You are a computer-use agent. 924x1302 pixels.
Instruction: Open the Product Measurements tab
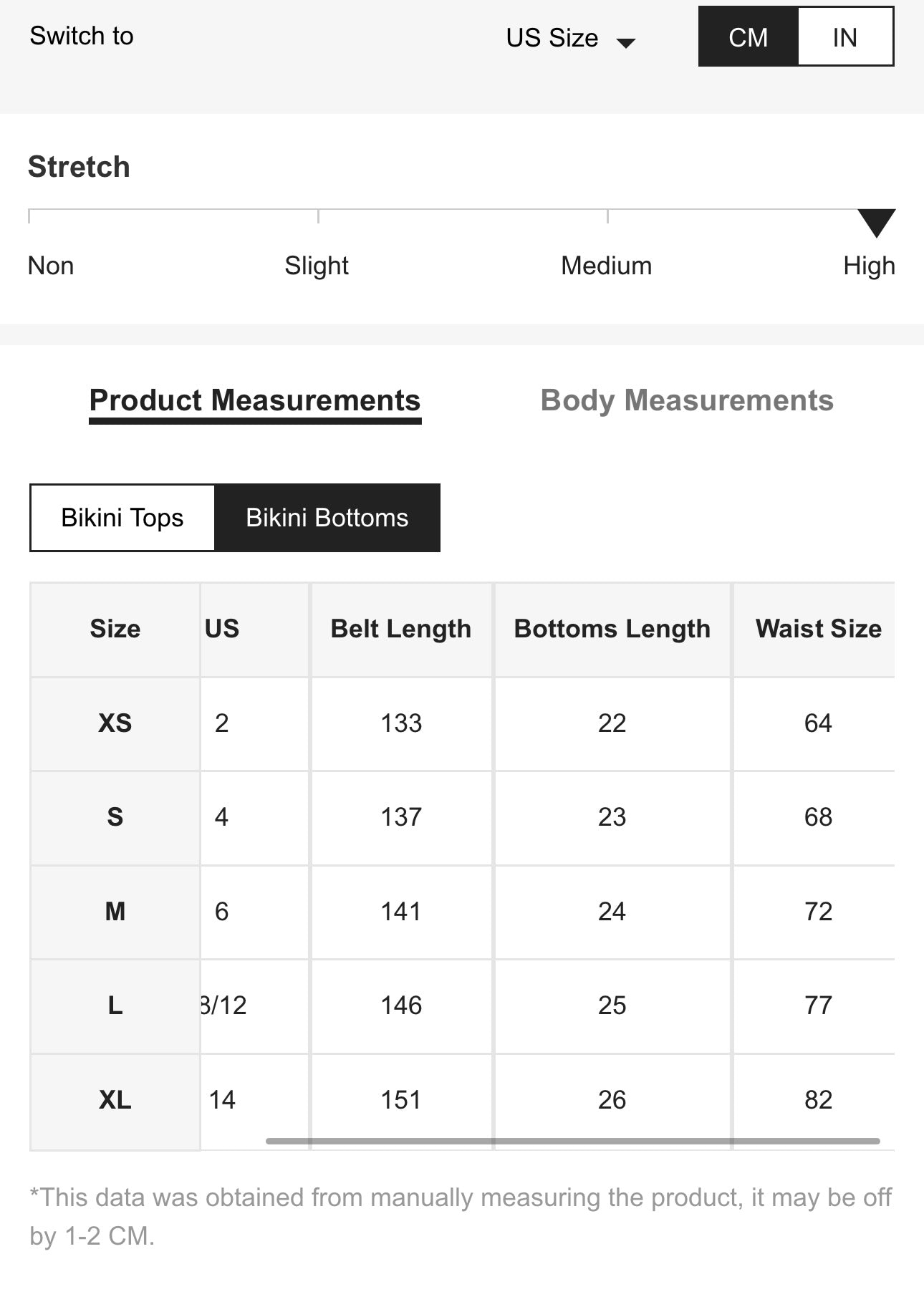(255, 400)
